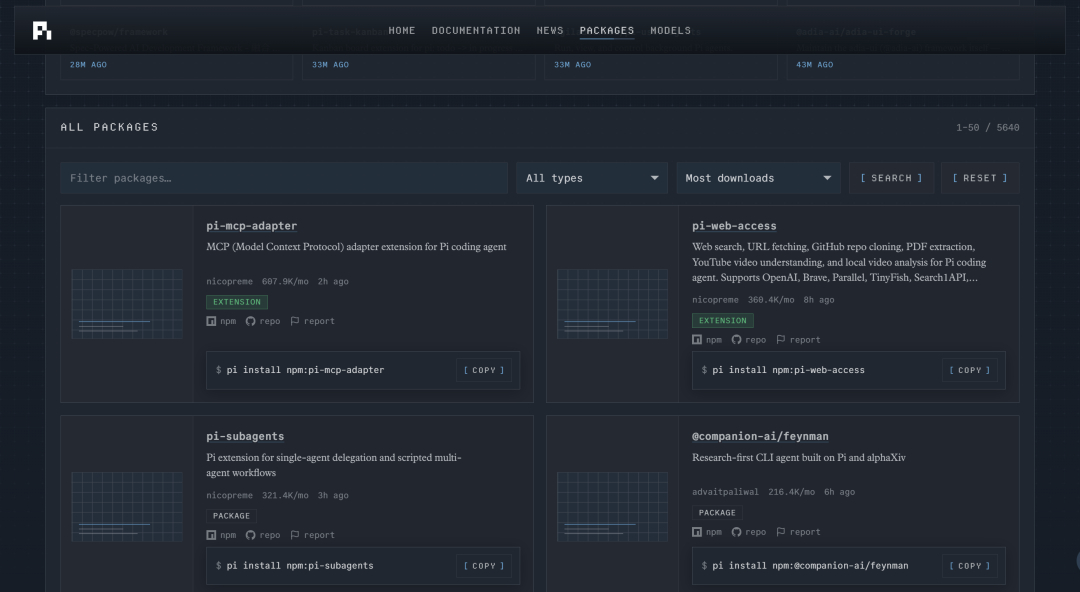Open the News nav item
Image resolution: width=1080 pixels, height=592 pixels.
click(x=550, y=30)
